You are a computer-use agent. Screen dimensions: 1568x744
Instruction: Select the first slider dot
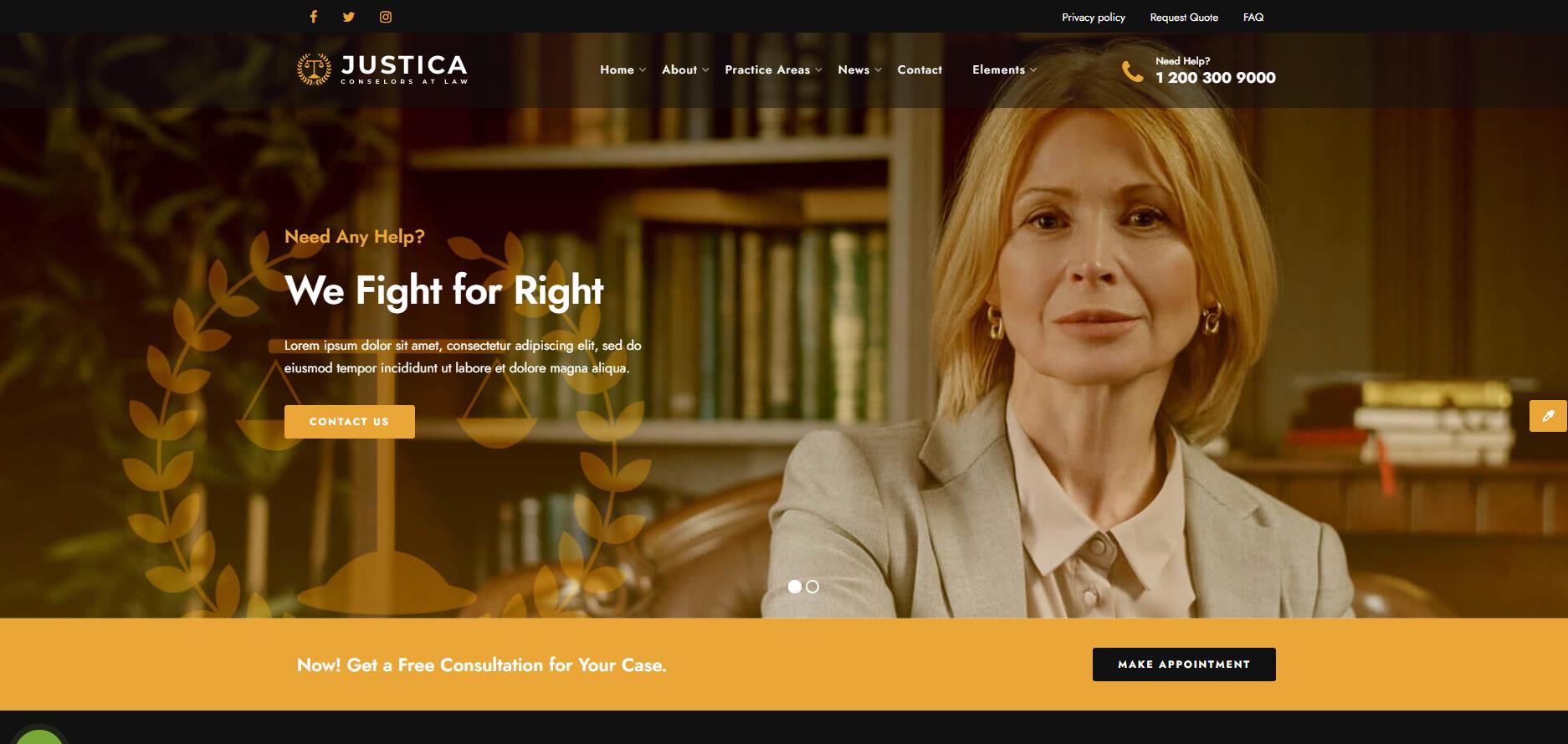(795, 587)
